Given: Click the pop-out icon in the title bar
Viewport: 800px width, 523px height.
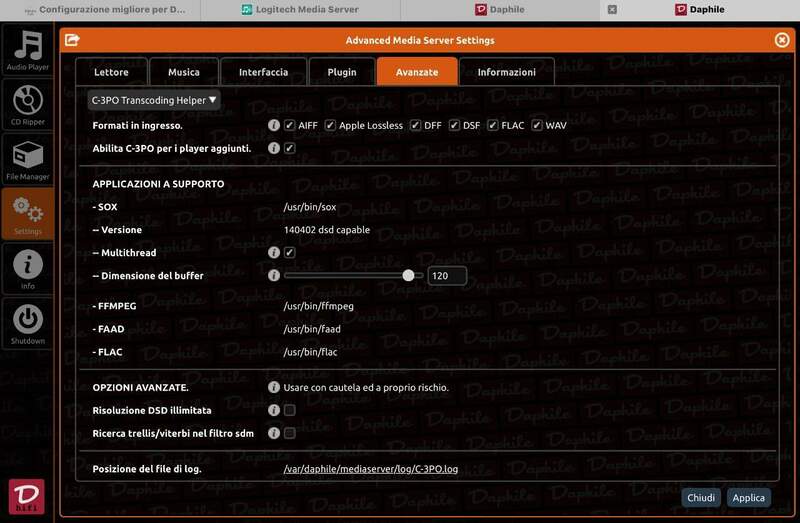Looking at the screenshot, I should (x=72, y=40).
